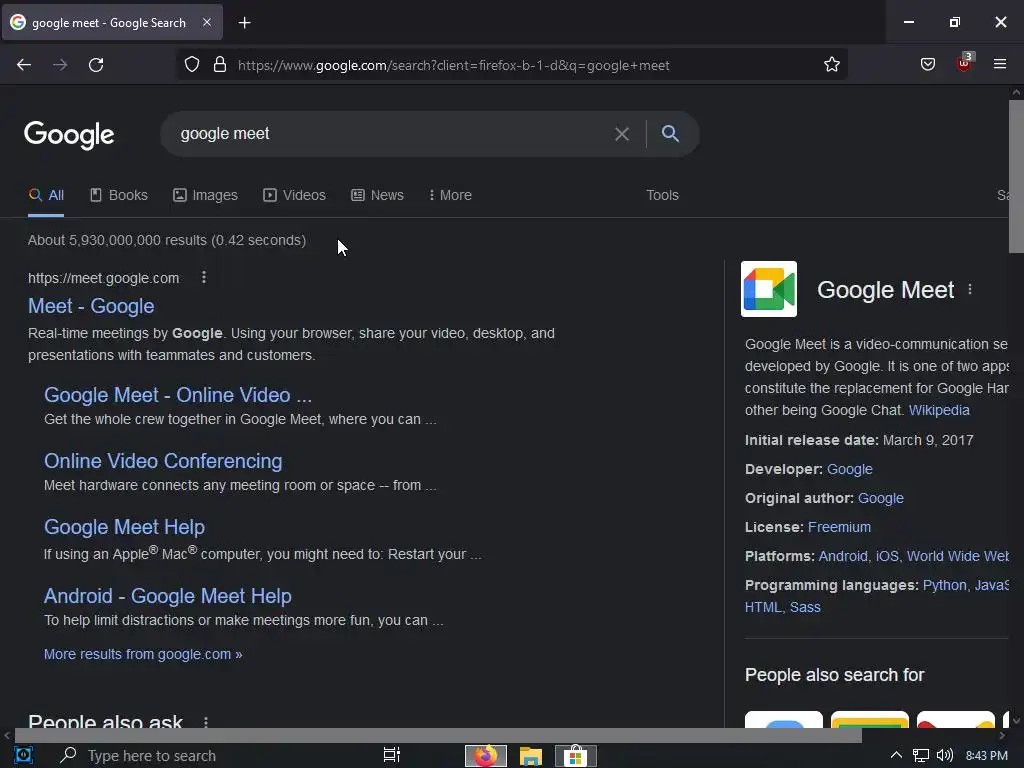The image size is (1024, 768).
Task: Switch to the Videos tab
Action: (x=295, y=195)
